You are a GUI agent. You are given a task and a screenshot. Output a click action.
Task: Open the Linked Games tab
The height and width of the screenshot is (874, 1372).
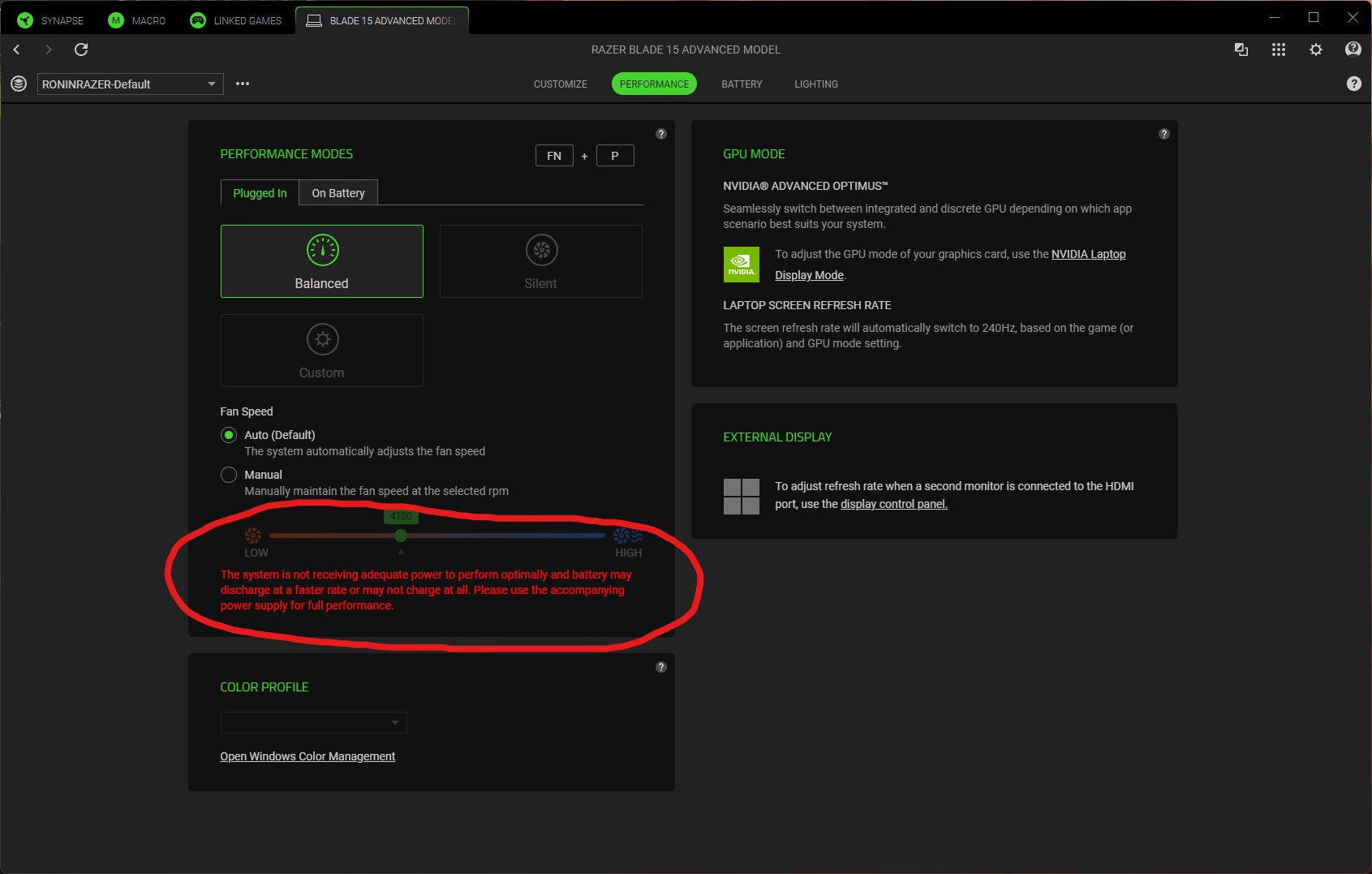click(x=235, y=20)
